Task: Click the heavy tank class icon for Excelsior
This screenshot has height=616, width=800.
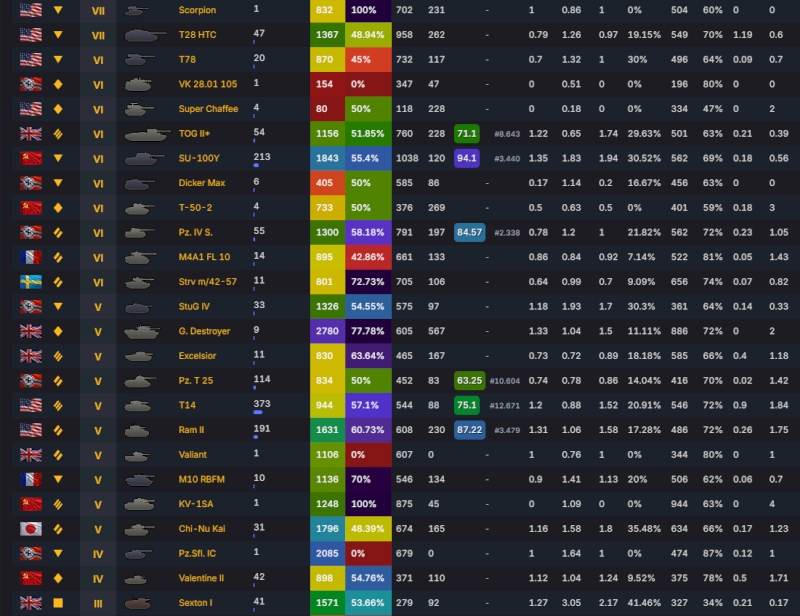Action: point(58,356)
